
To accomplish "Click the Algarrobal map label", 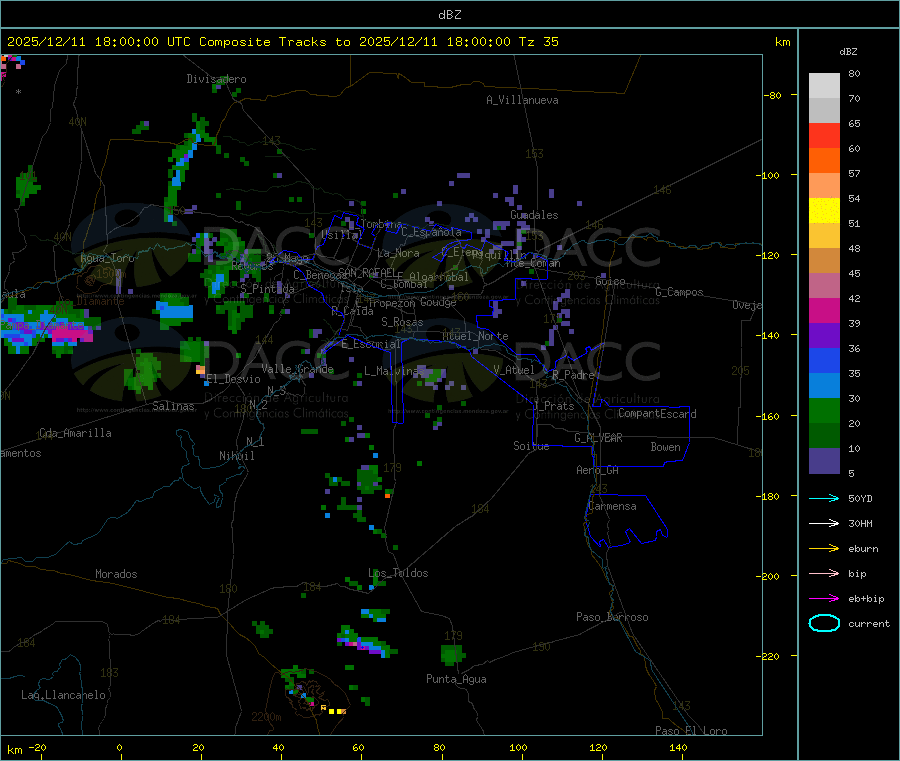I will point(439,277).
